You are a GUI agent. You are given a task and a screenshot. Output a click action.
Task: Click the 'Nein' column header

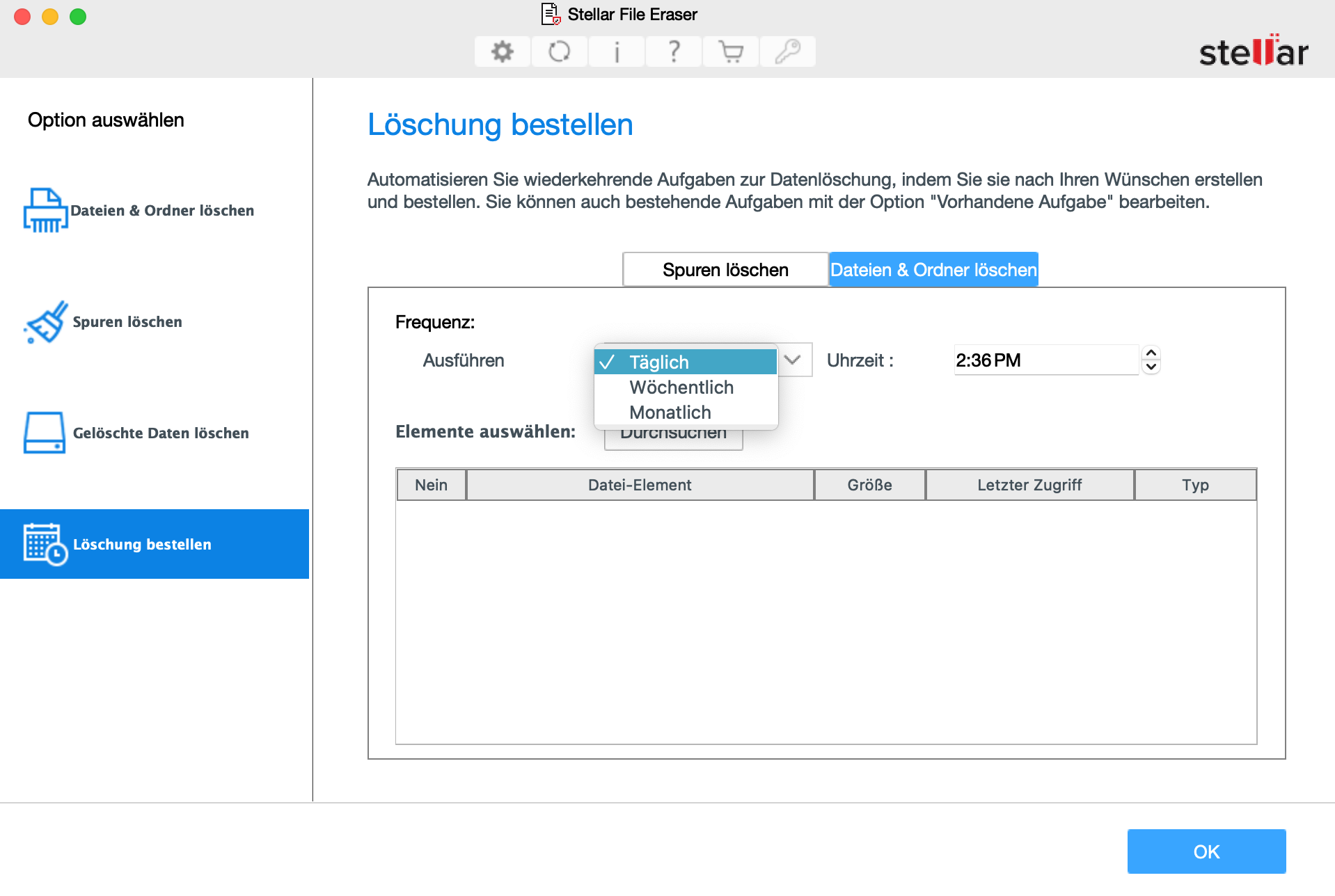[432, 485]
